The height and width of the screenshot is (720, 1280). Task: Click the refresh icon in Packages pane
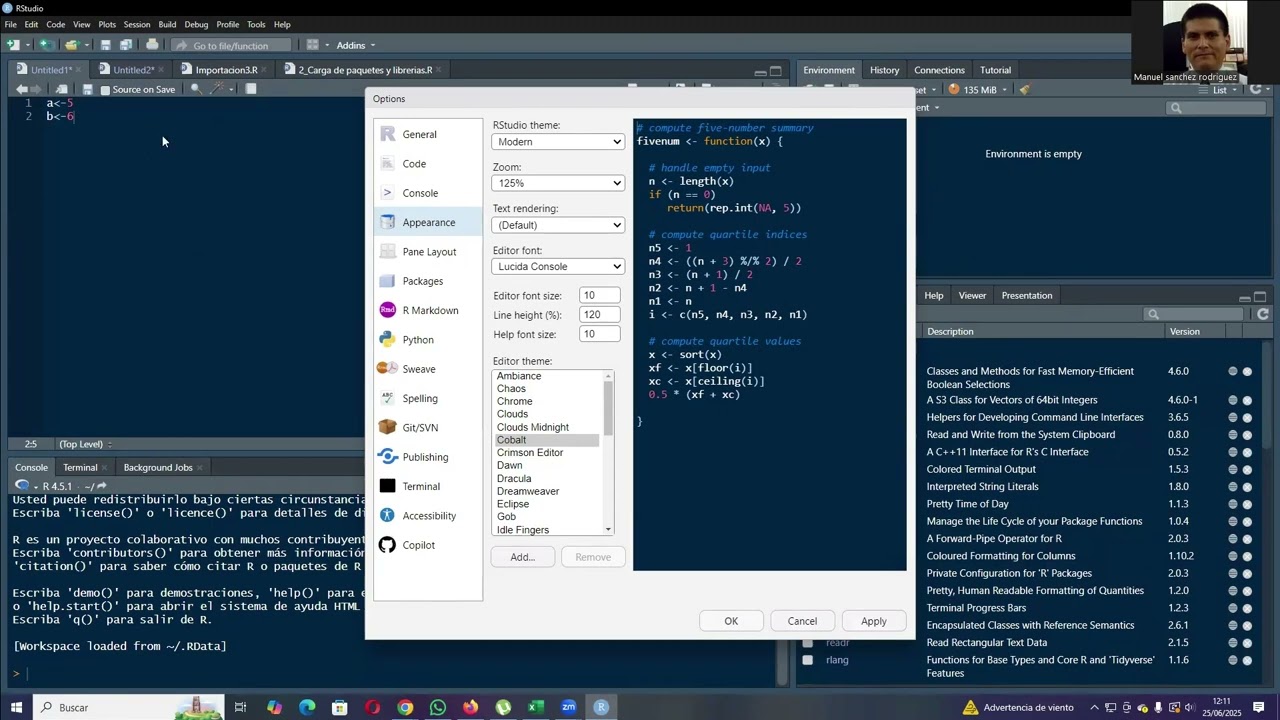pyautogui.click(x=1263, y=314)
